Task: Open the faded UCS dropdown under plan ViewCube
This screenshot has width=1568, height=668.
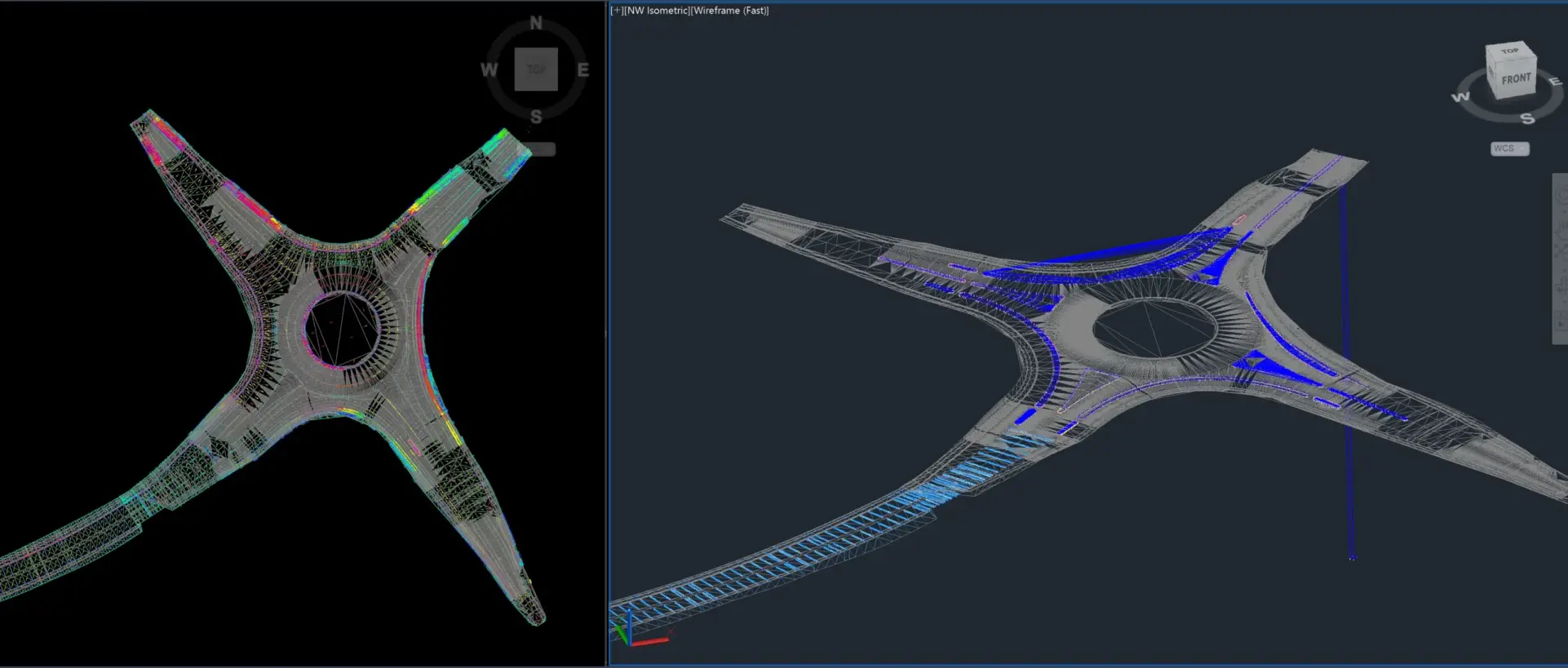Action: [x=538, y=149]
